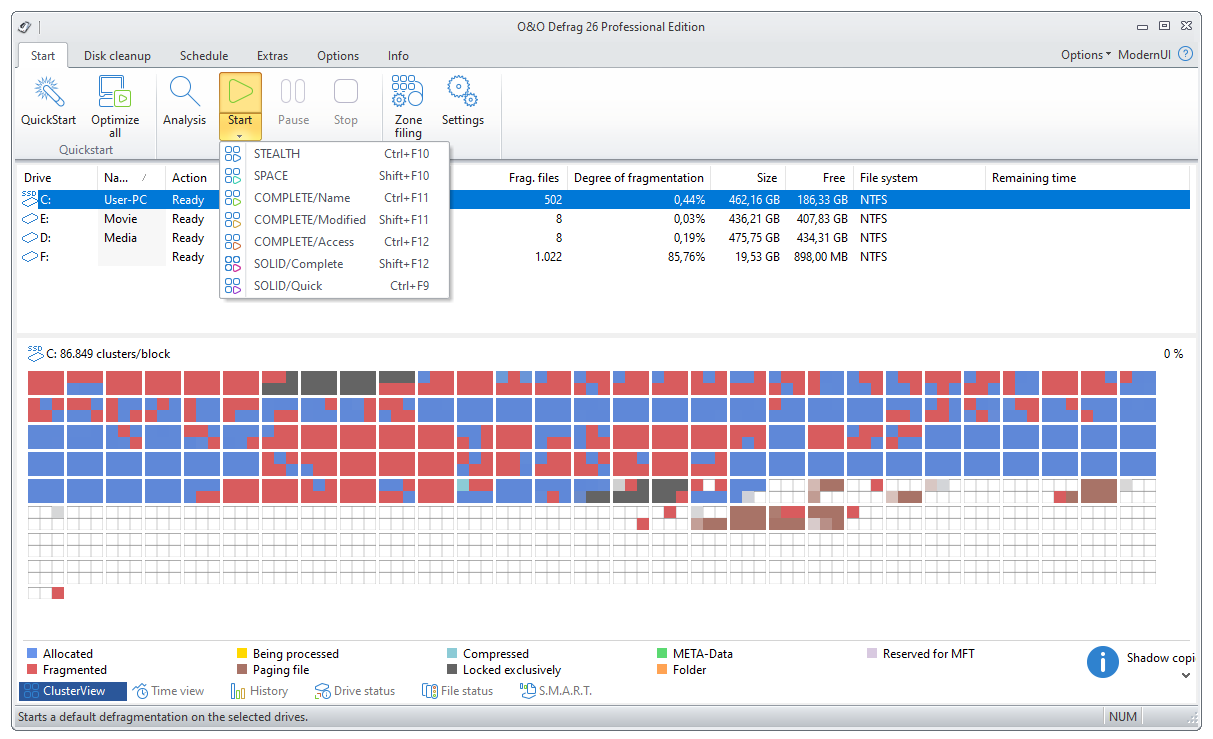Sort by File system column header
Image resolution: width=1213 pixels, height=739 pixels.
[x=918, y=178]
